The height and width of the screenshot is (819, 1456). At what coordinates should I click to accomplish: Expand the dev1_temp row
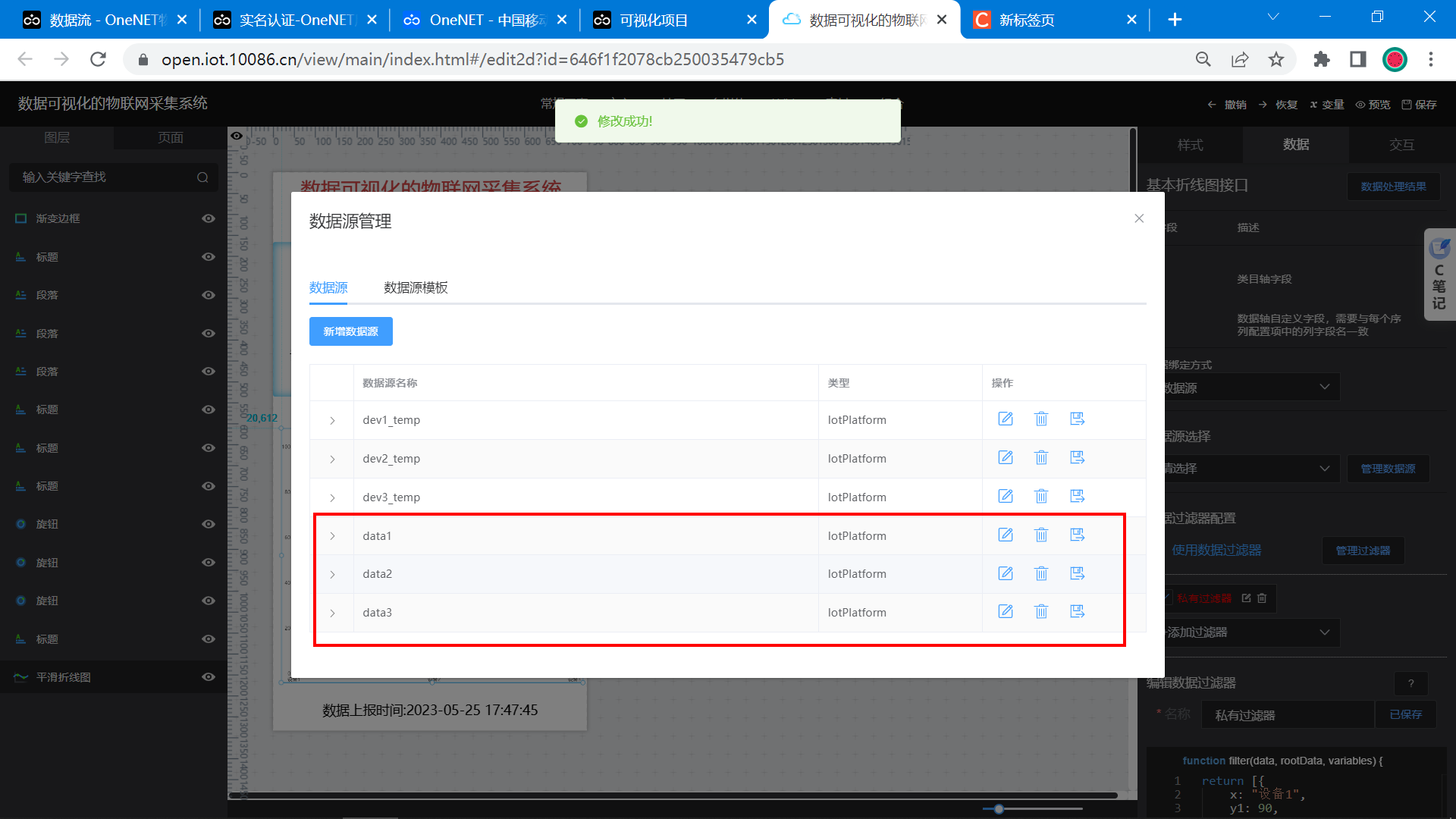[x=332, y=420]
